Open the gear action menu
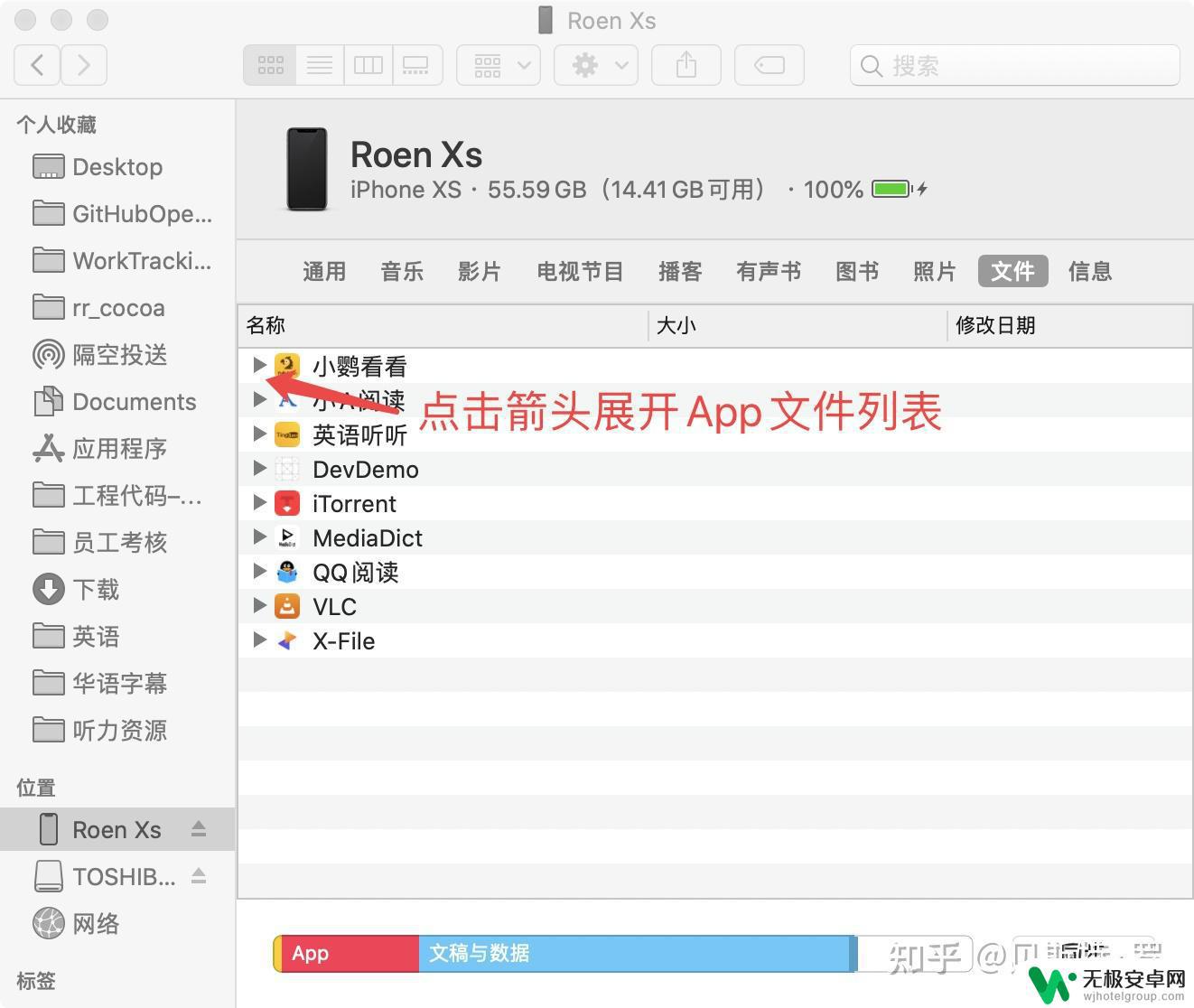1194x1008 pixels. click(596, 65)
